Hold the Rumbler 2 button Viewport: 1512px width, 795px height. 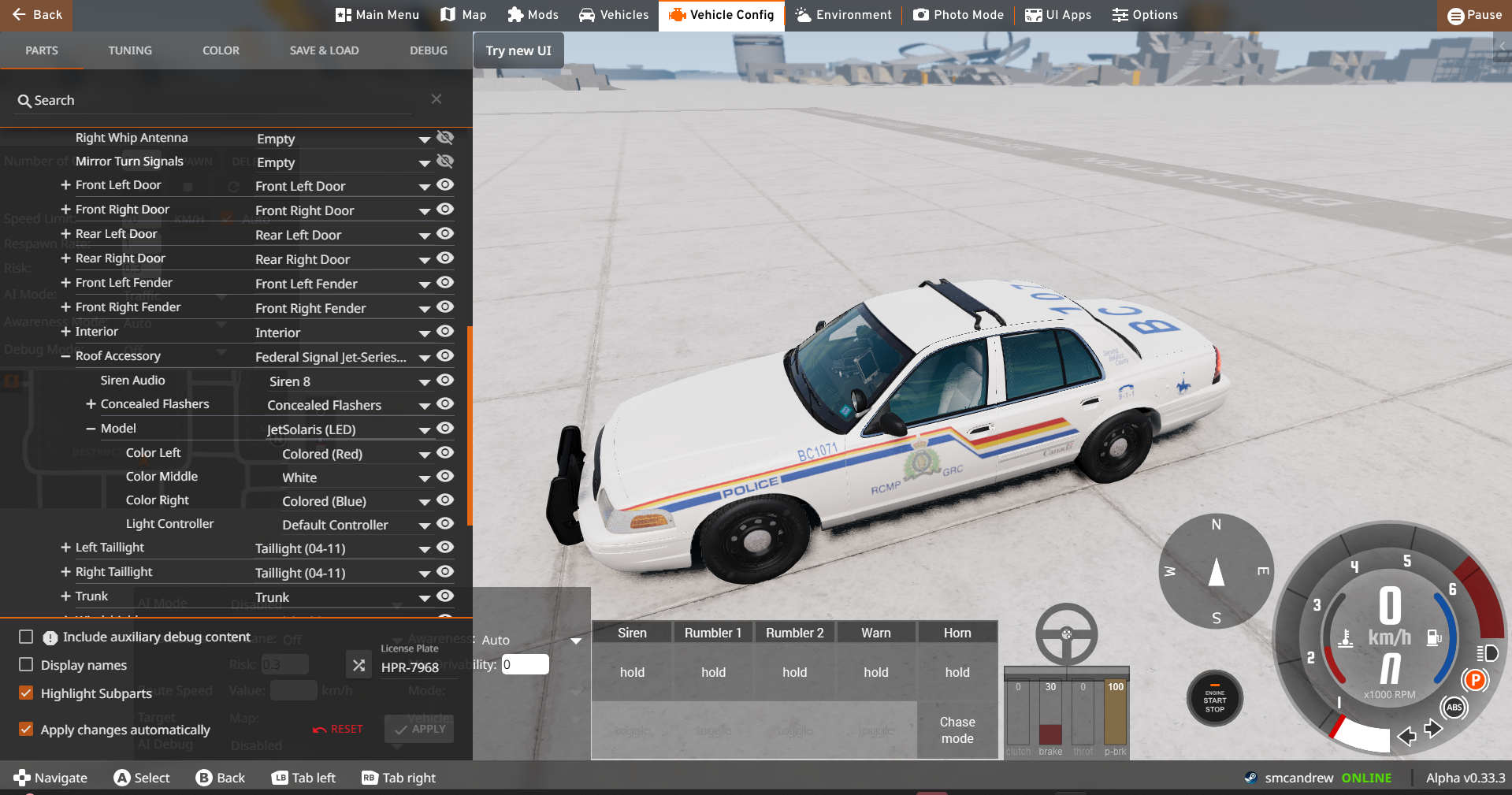click(x=794, y=672)
